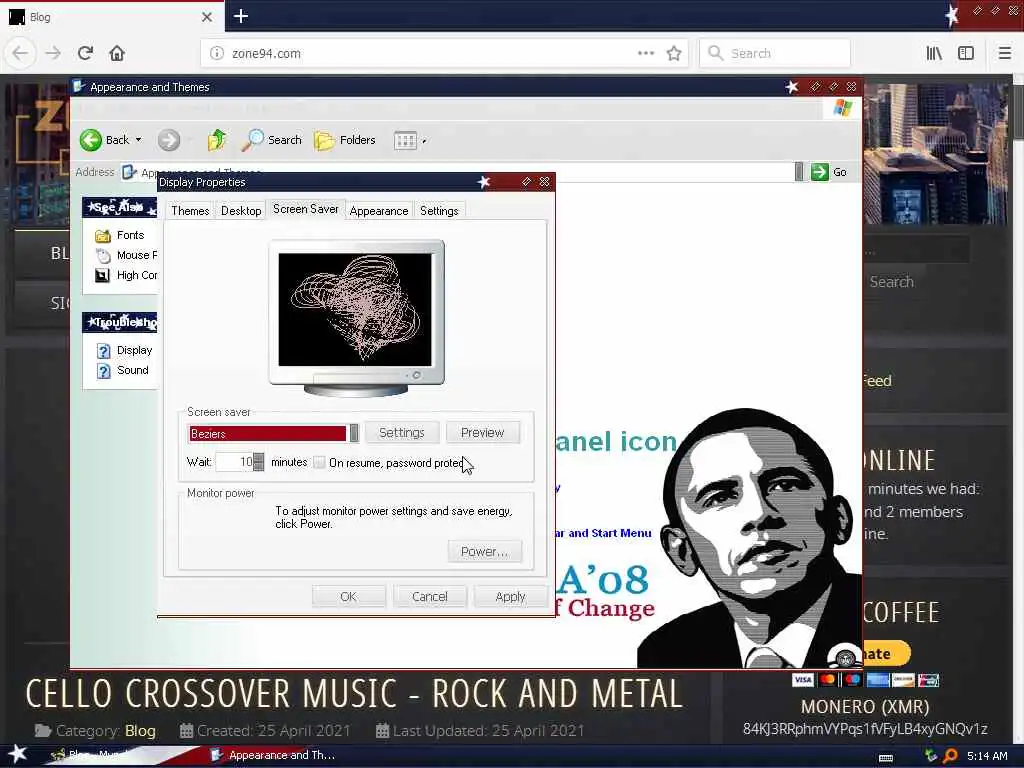Bookmark this page with the star
1024x768 pixels.
tap(674, 53)
